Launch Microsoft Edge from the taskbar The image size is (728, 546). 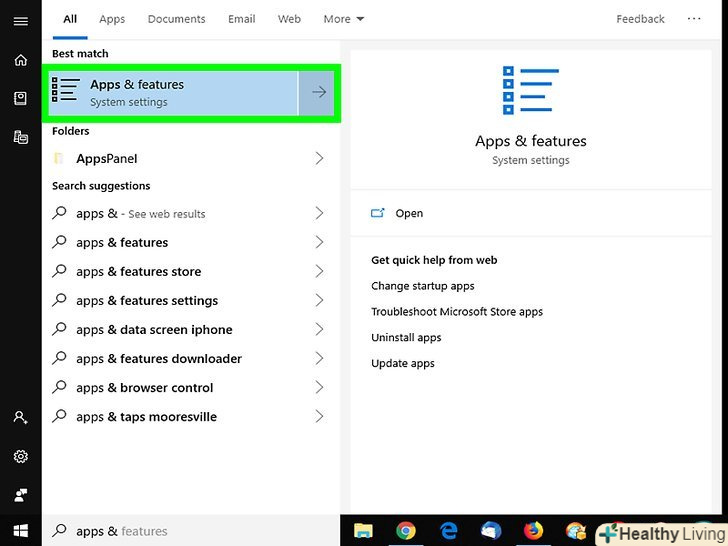tap(449, 531)
